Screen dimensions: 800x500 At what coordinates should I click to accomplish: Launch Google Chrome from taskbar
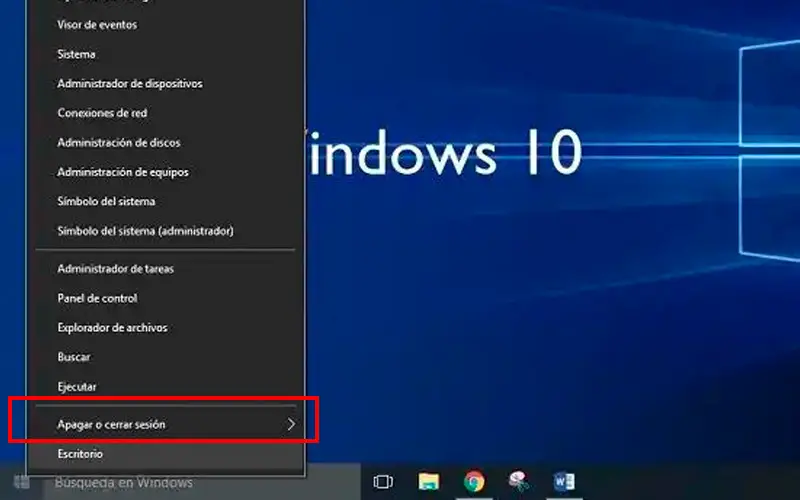pyautogui.click(x=474, y=482)
